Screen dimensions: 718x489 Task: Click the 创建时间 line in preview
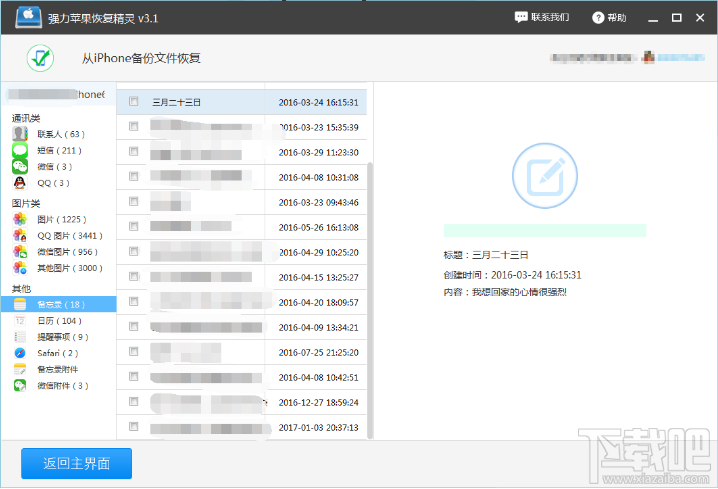512,275
